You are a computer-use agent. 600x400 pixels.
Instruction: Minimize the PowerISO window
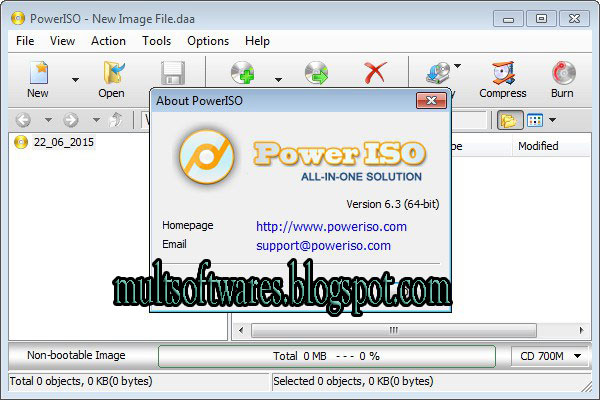tap(508, 19)
